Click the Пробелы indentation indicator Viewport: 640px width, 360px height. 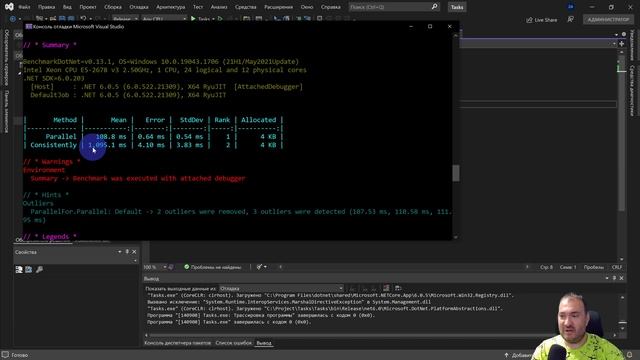[593, 267]
